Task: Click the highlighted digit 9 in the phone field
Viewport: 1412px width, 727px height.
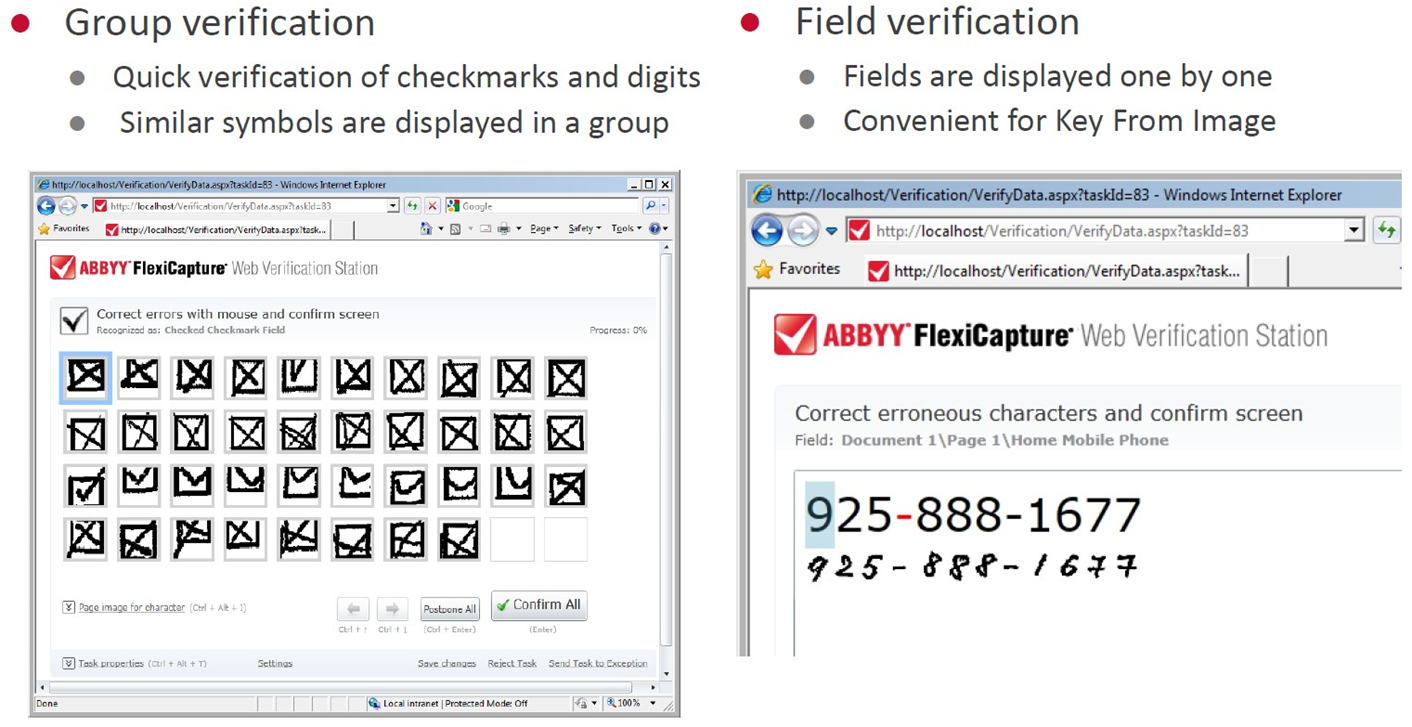Action: click(x=820, y=515)
